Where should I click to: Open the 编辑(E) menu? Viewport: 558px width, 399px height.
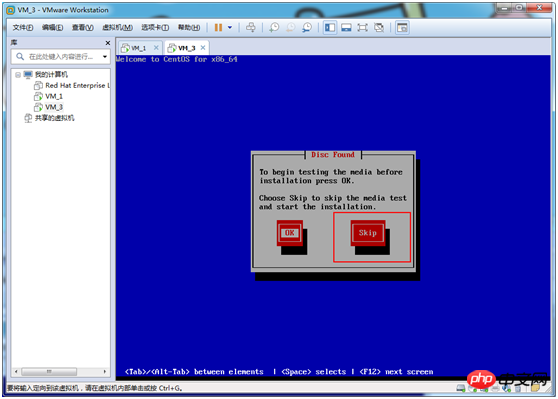tap(52, 28)
